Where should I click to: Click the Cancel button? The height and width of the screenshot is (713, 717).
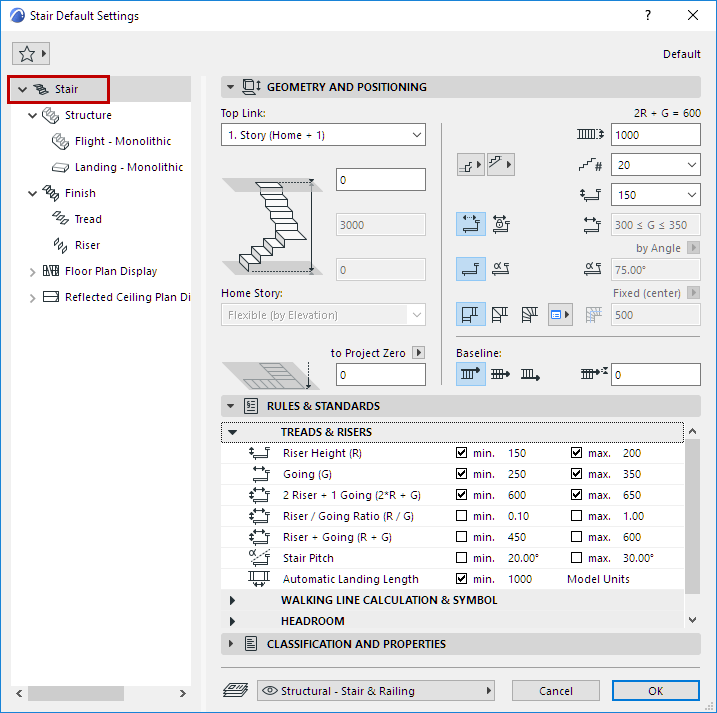[556, 691]
